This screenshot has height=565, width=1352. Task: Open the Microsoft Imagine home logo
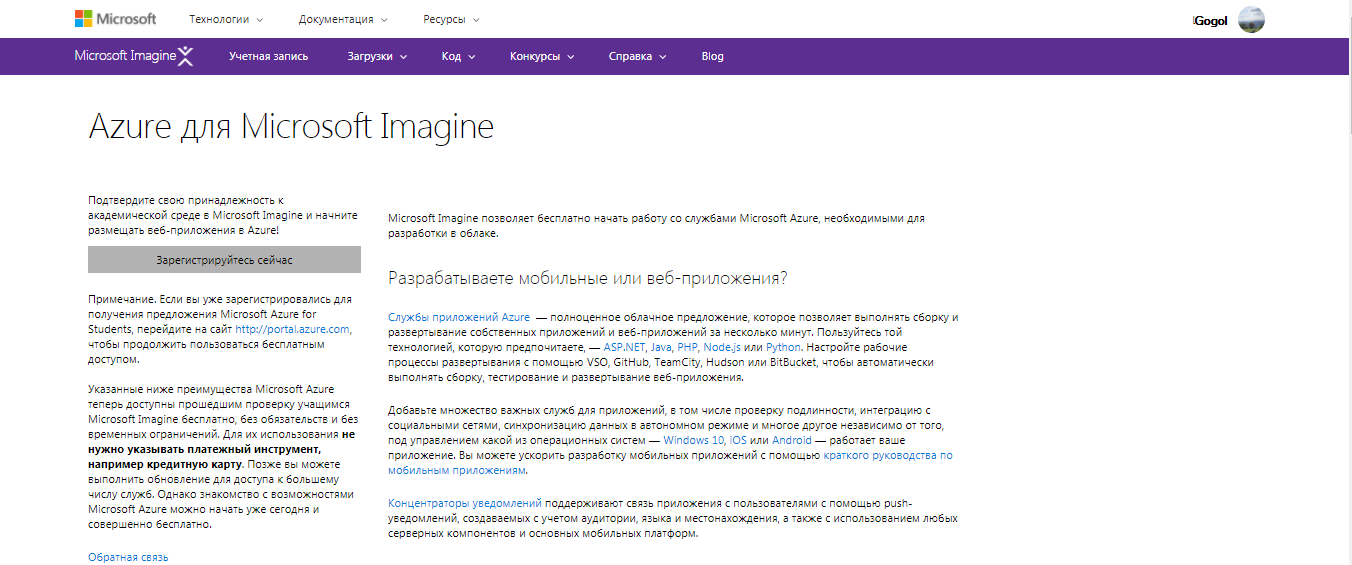click(134, 56)
